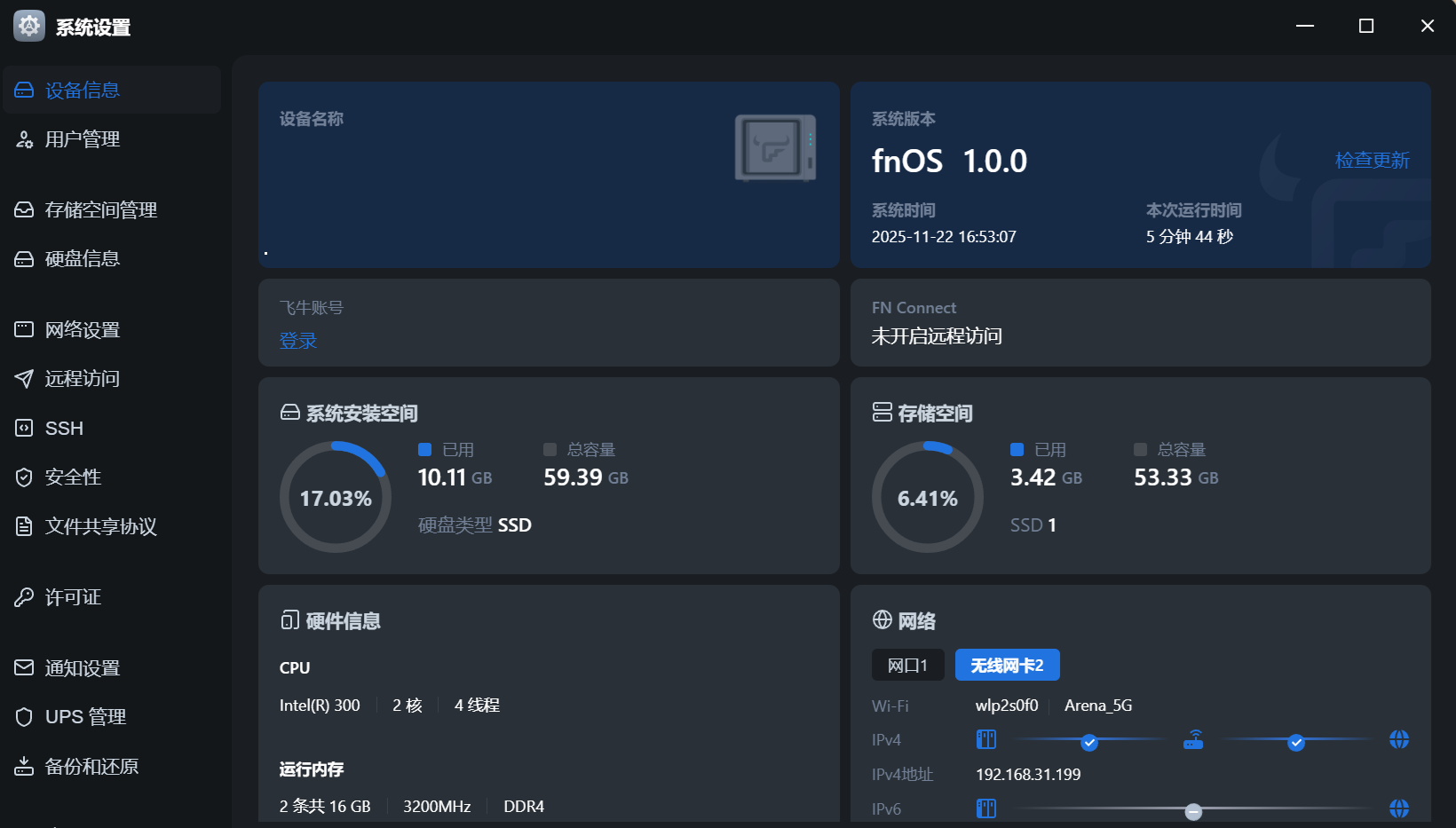Click the 设备名称 label
The width and height of the screenshot is (1456, 828).
[312, 119]
